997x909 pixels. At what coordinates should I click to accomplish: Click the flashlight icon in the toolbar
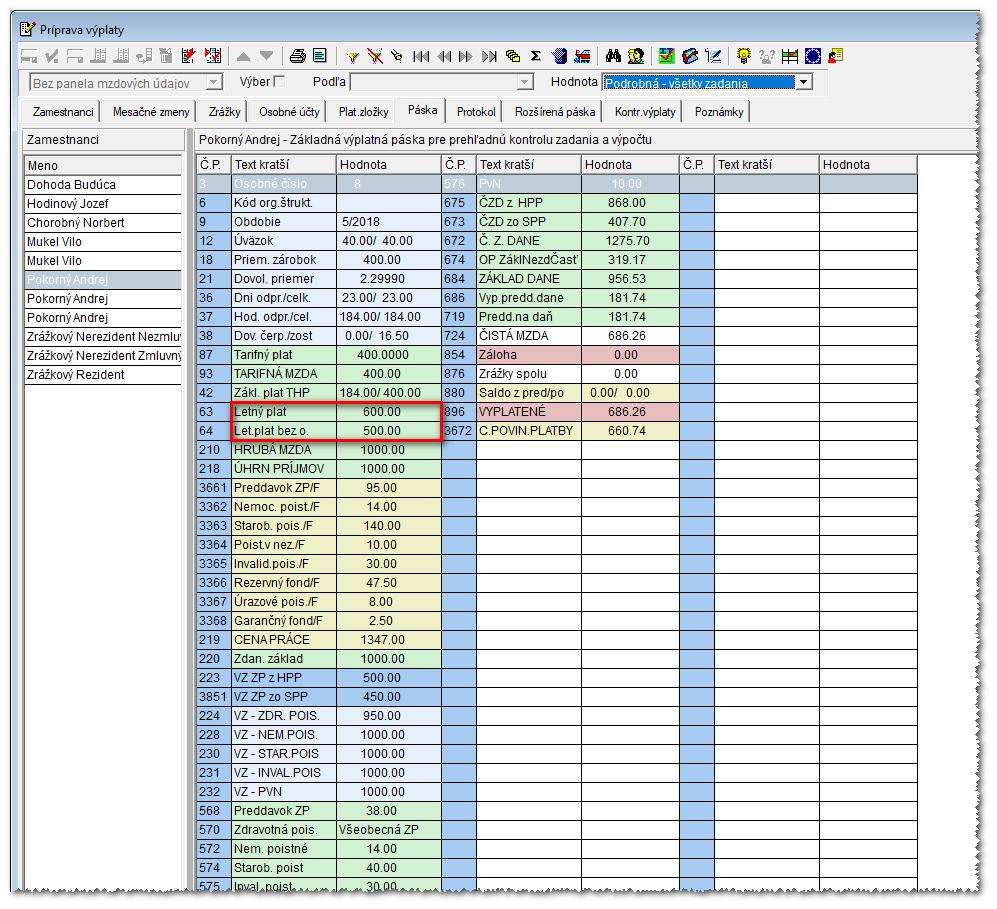click(x=397, y=56)
